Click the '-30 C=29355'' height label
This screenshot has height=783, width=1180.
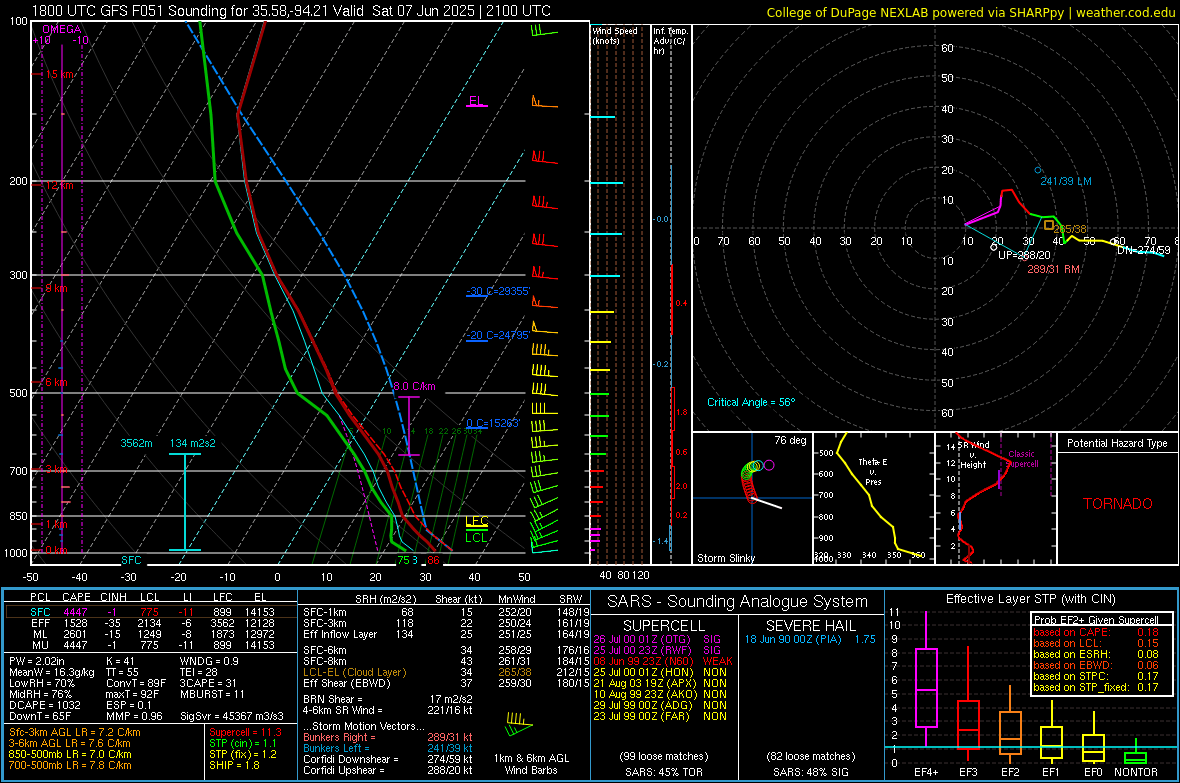[x=498, y=291]
